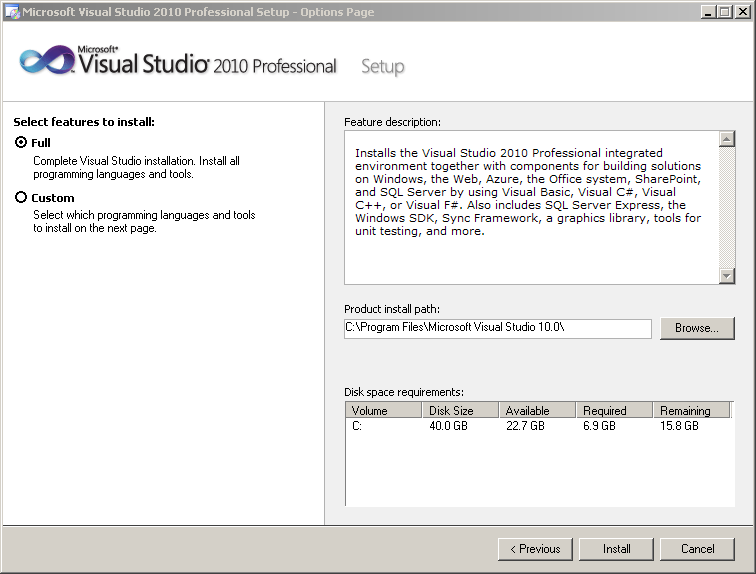Click the Disk Size column header
The height and width of the screenshot is (574, 756).
point(460,410)
